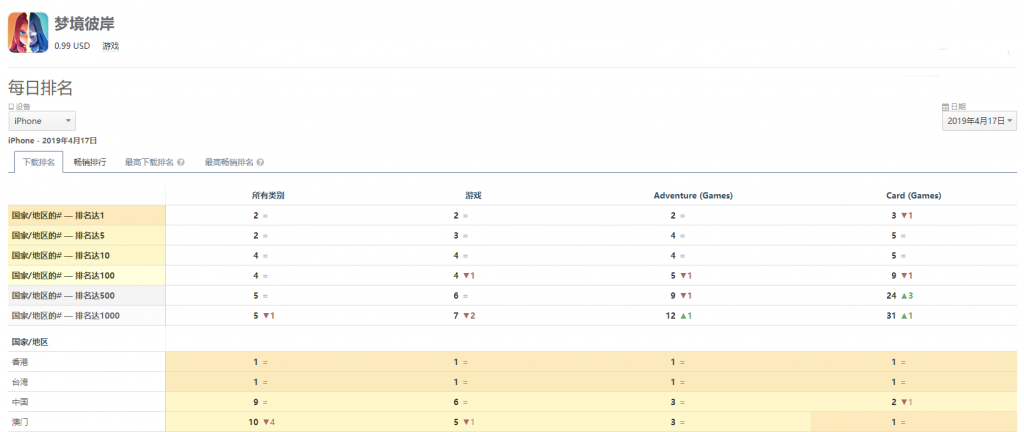The image size is (1024, 432).
Task: Open help icon beside 最高下载排名
Action: [x=180, y=162]
